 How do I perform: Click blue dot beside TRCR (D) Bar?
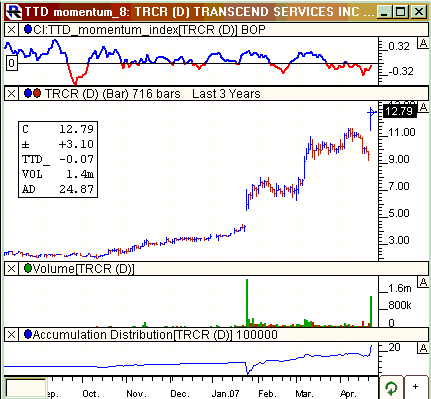[x=28, y=94]
